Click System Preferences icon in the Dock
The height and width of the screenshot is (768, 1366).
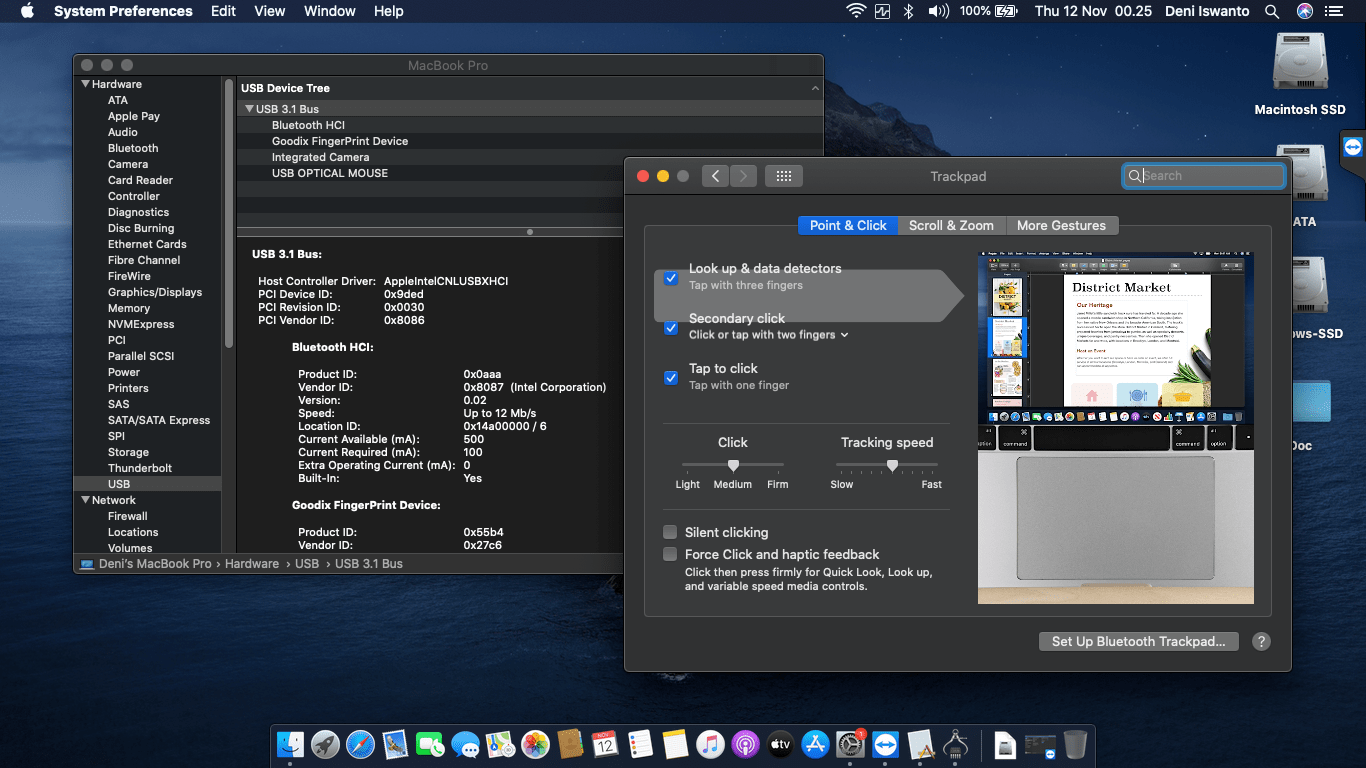coord(850,744)
